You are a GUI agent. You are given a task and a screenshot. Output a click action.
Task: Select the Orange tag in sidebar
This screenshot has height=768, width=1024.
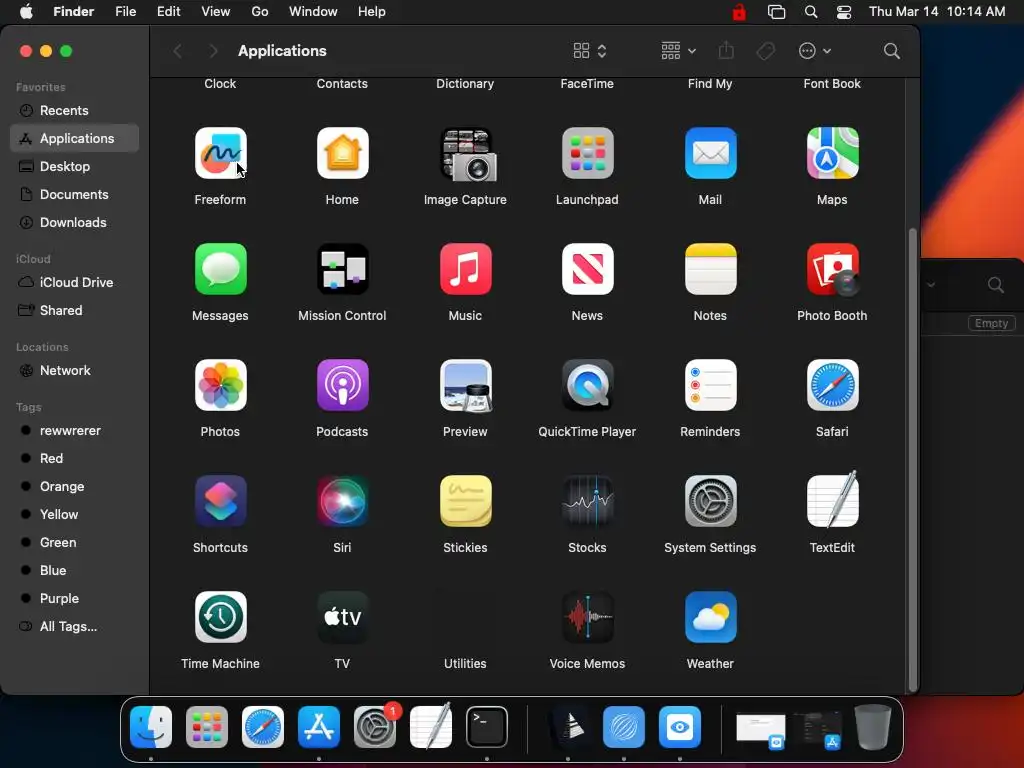(74, 487)
